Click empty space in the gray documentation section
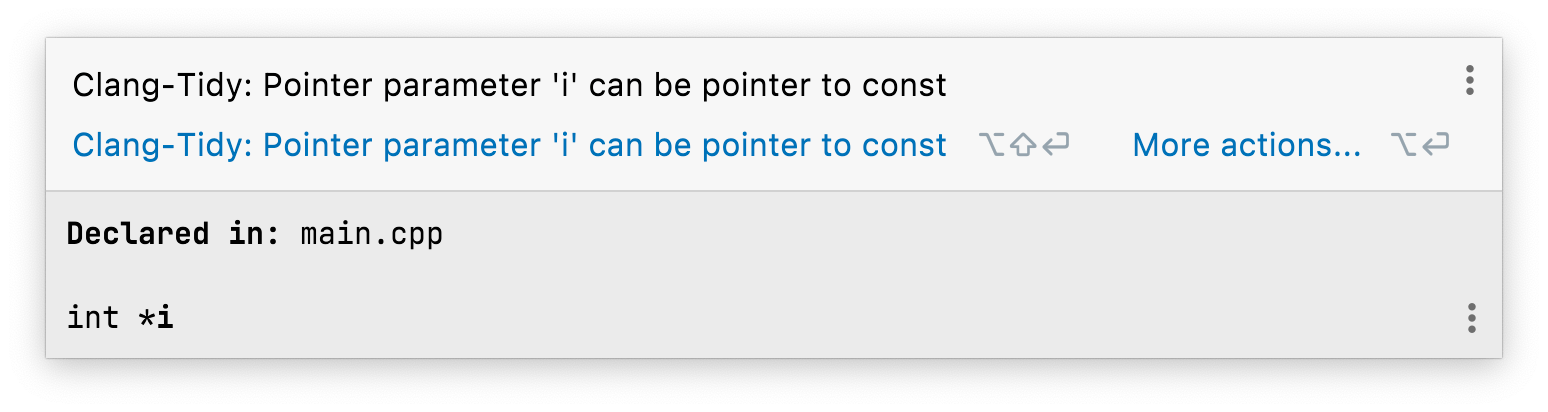Image resolution: width=1548 pixels, height=412 pixels. click(900, 275)
